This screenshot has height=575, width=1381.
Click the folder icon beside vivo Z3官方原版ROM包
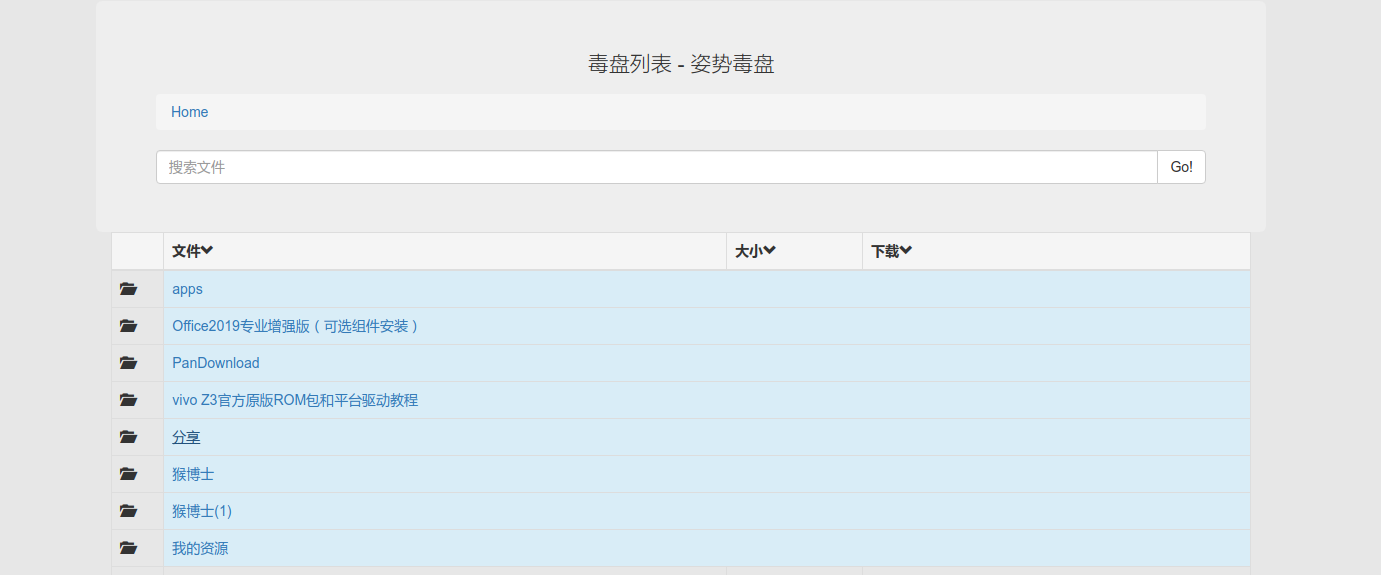click(x=128, y=400)
